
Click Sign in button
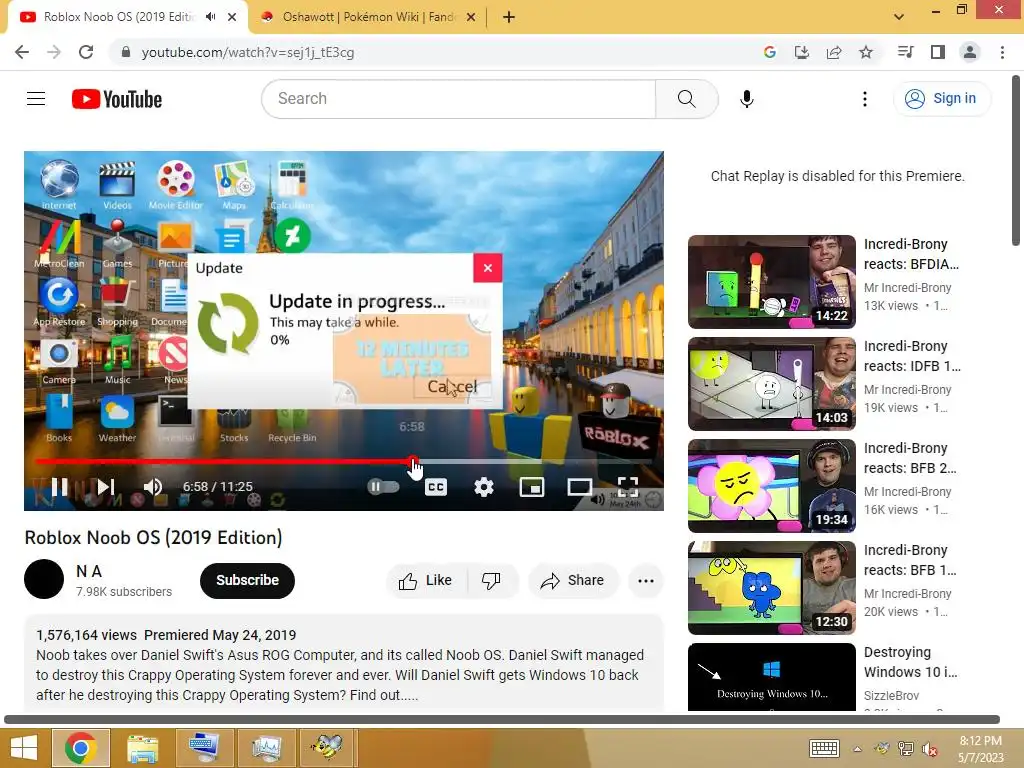(942, 99)
